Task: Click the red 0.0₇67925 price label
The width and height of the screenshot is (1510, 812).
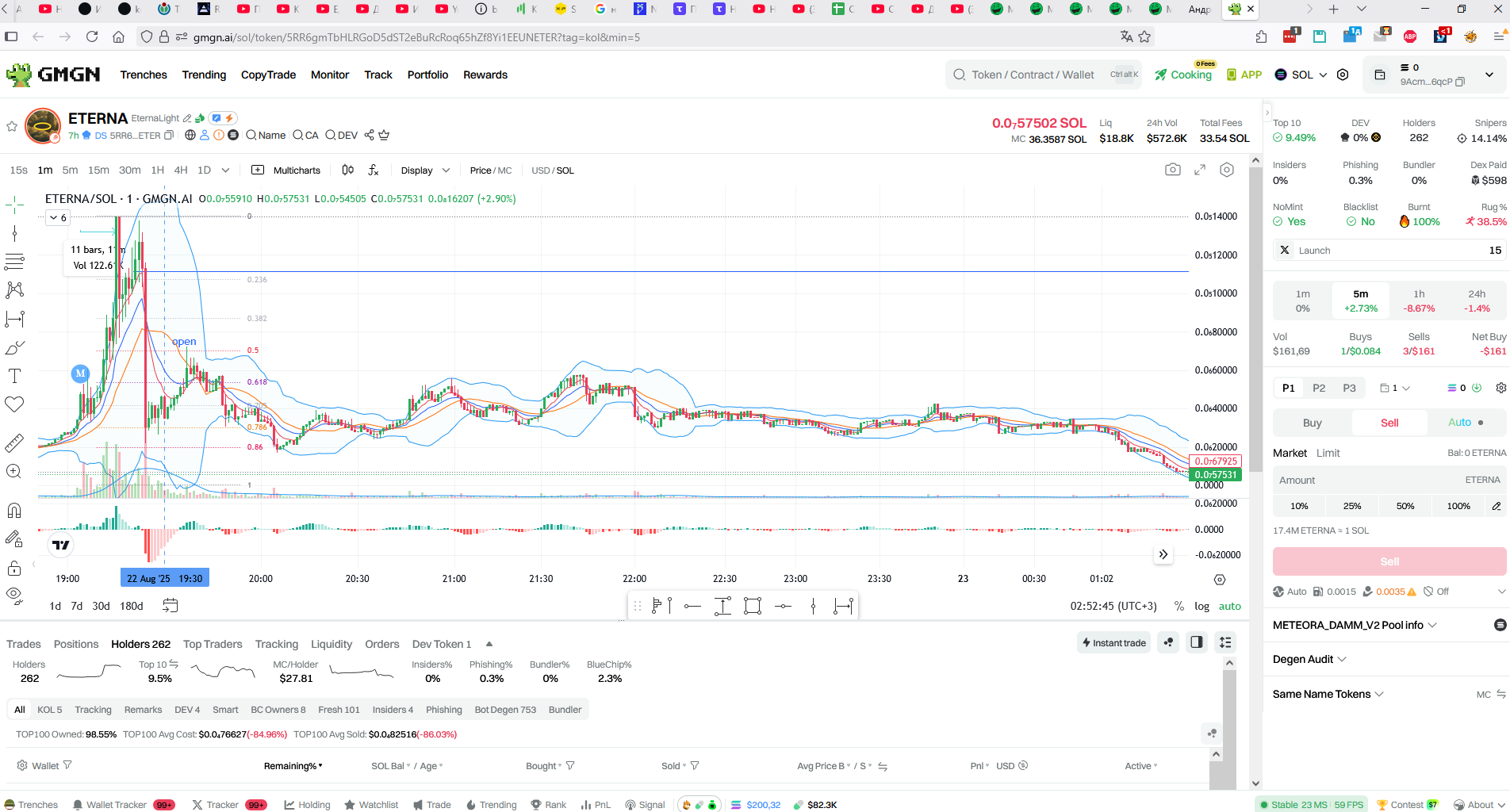Action: pyautogui.click(x=1215, y=462)
